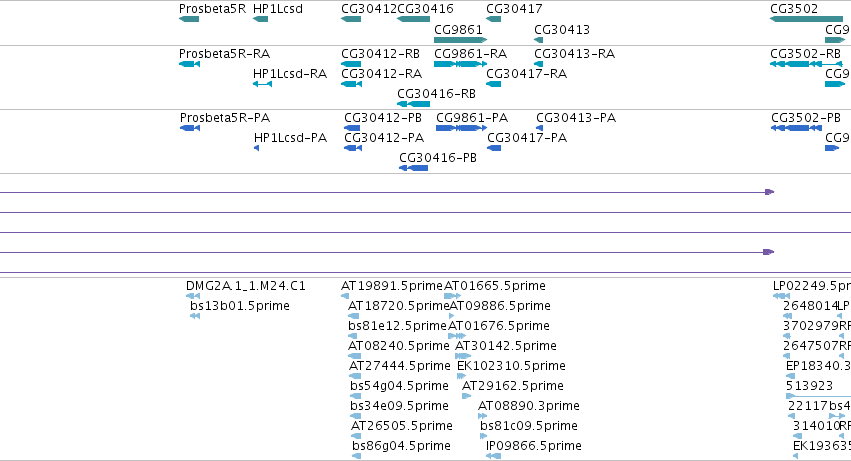Select EST feature 513923
The width and height of the screenshot is (851, 461).
click(x=809, y=386)
